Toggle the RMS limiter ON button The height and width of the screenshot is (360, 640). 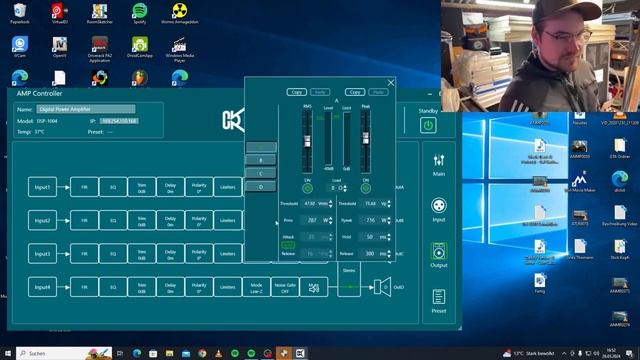pyautogui.click(x=307, y=188)
